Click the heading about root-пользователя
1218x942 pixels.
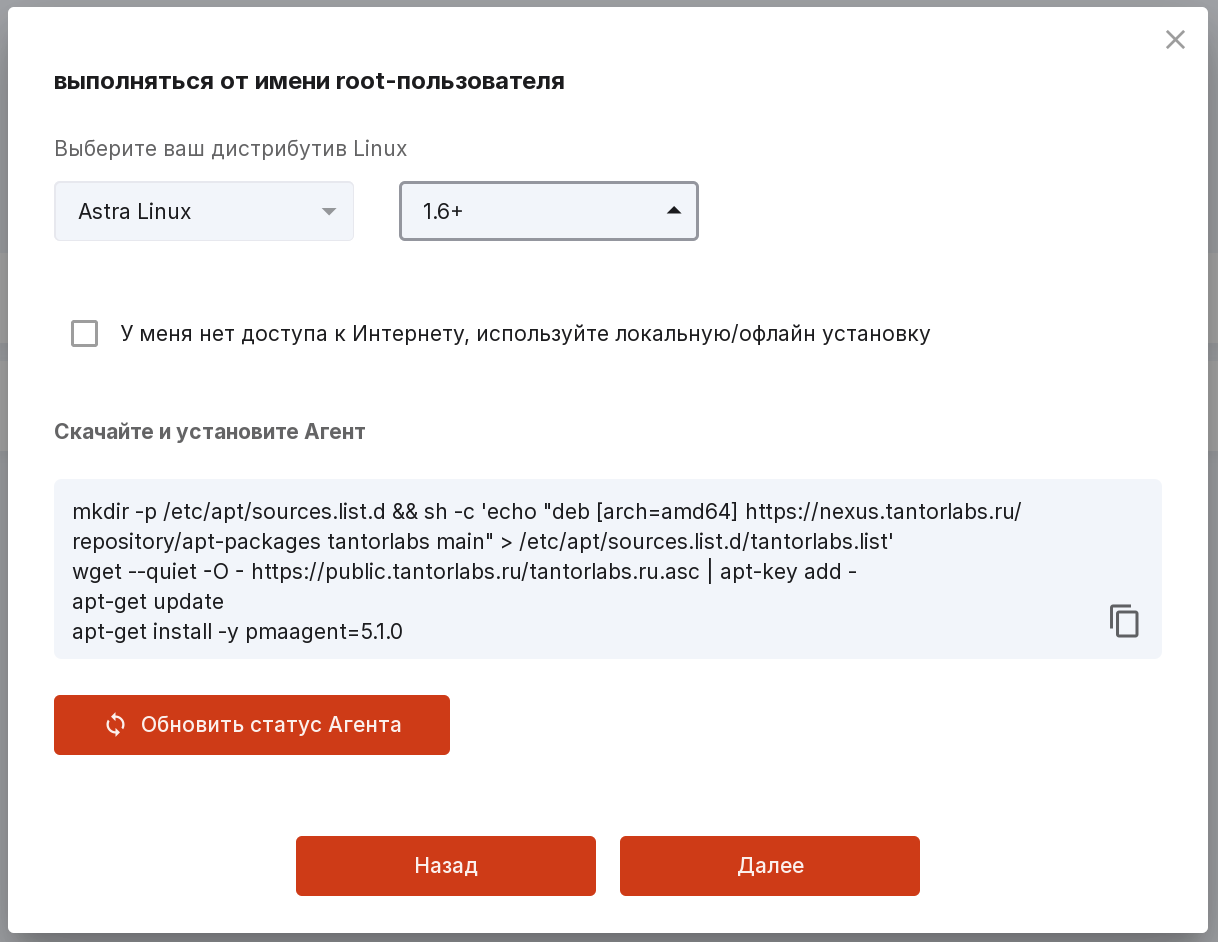[309, 81]
